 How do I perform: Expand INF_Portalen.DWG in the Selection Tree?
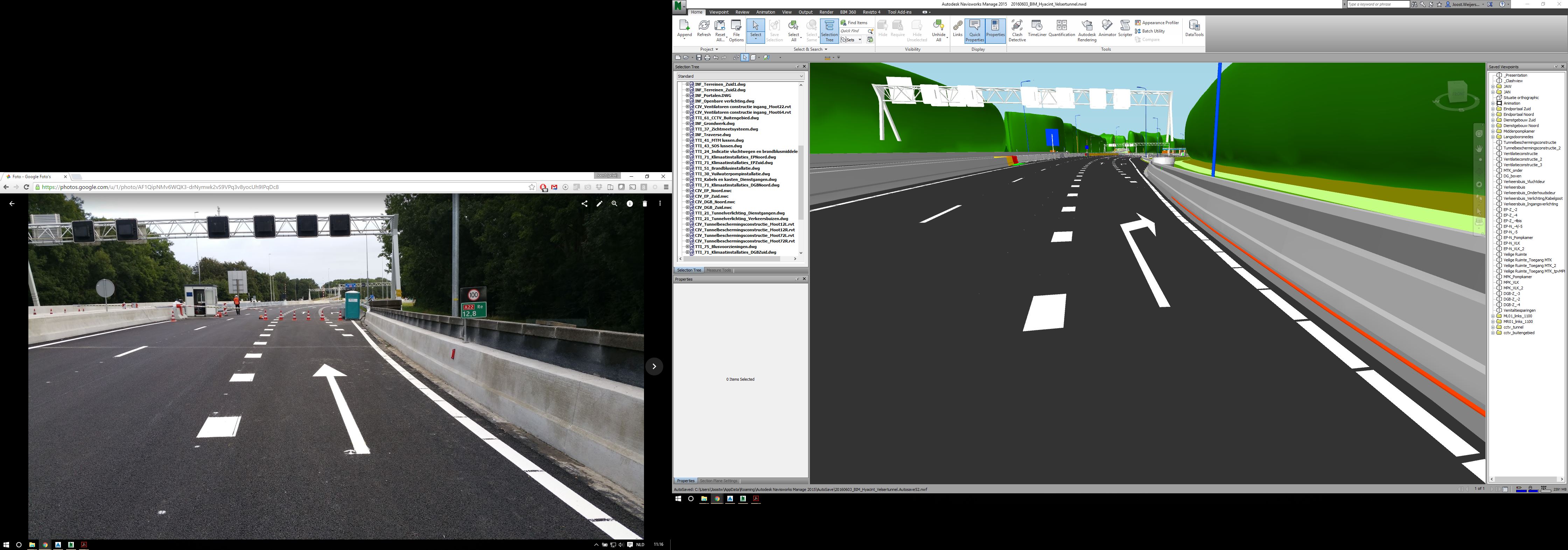pos(687,96)
